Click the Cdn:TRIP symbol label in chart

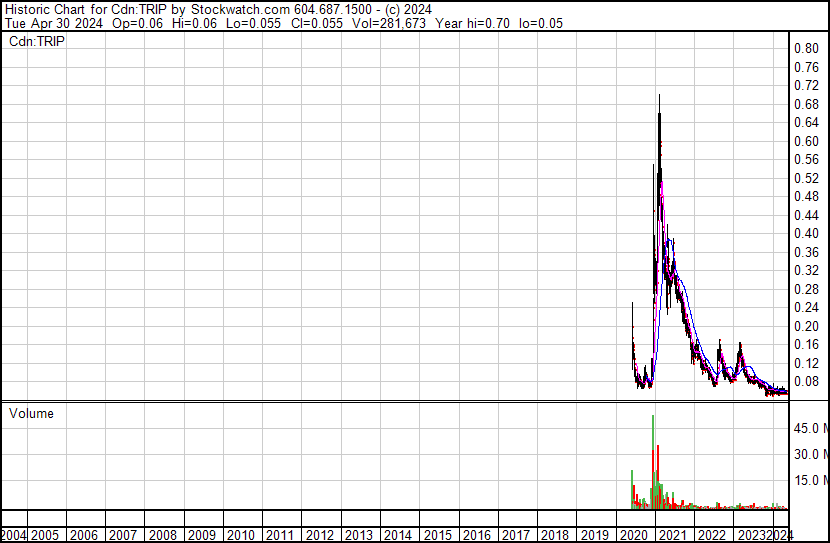[x=36, y=41]
